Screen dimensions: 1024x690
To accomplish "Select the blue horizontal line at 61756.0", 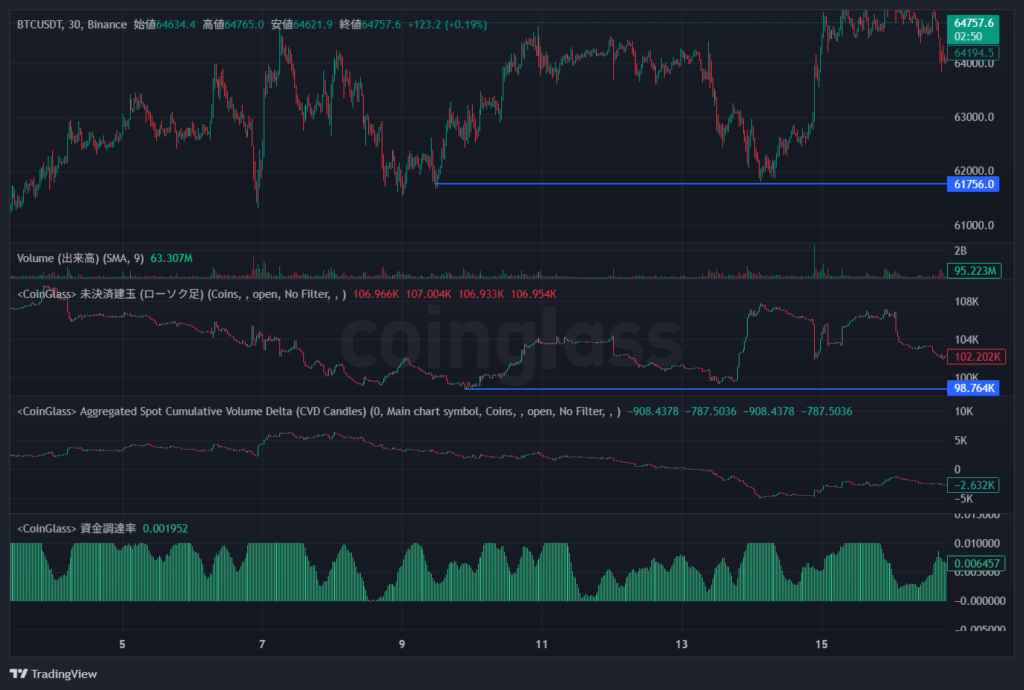I will pyautogui.click(x=691, y=184).
